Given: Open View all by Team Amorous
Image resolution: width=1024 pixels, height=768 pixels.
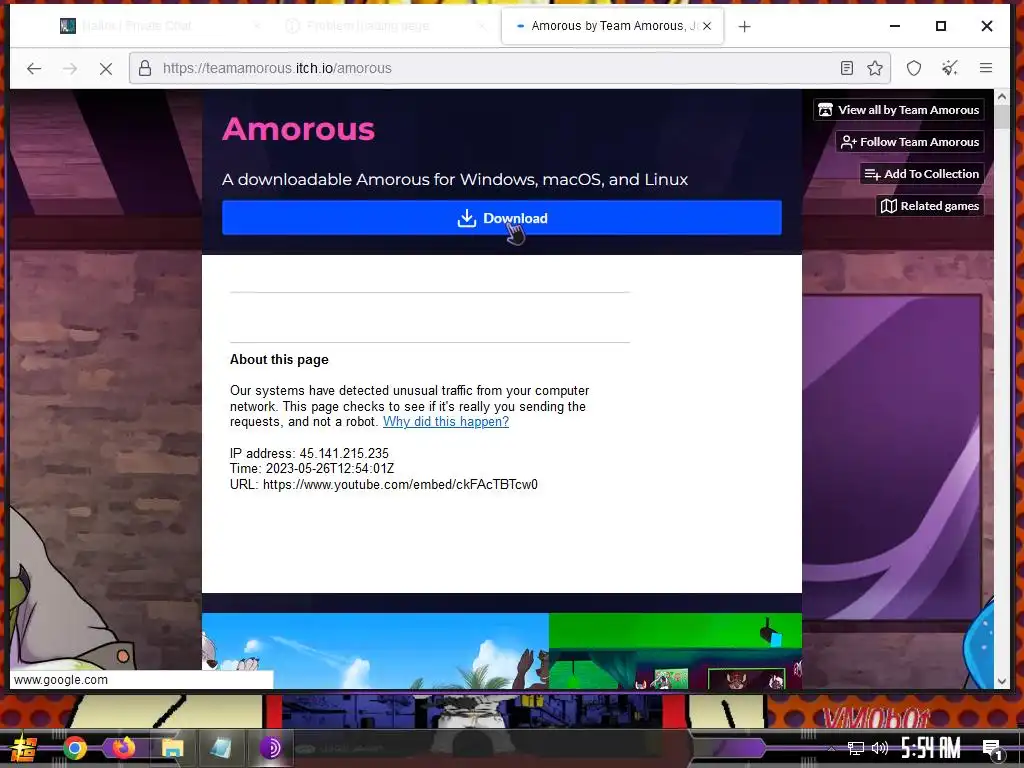Looking at the screenshot, I should click(899, 110).
